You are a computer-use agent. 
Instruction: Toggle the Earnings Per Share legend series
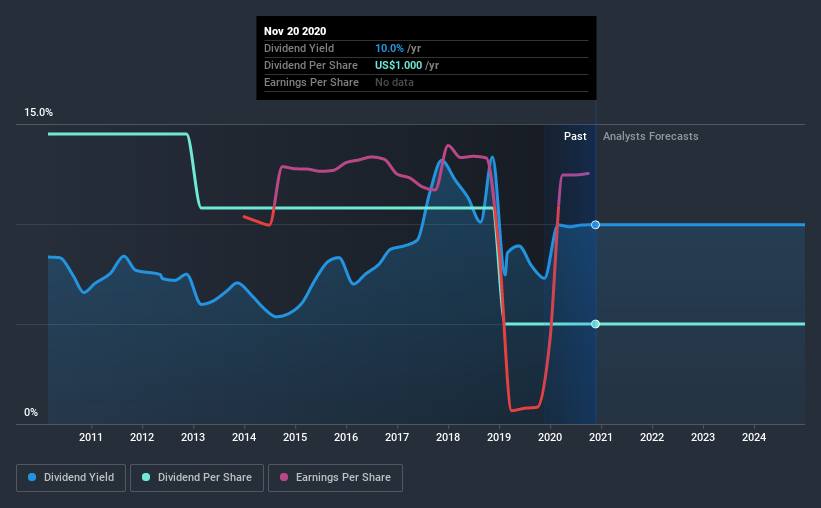(335, 478)
